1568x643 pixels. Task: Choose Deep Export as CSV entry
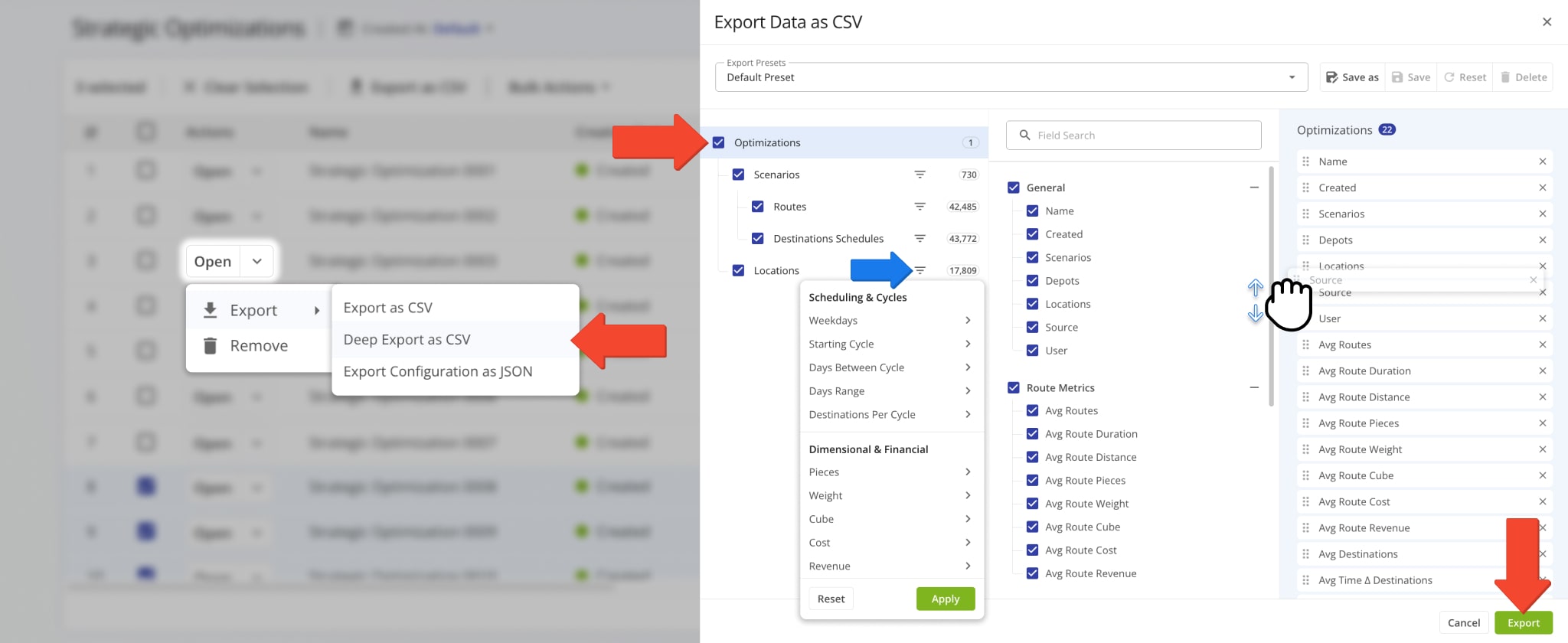pos(455,339)
